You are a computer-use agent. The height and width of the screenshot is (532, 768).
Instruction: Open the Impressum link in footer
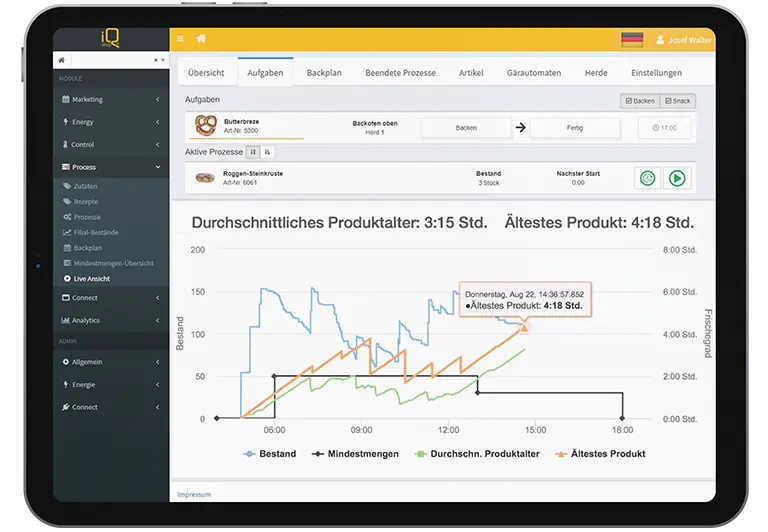click(x=194, y=494)
